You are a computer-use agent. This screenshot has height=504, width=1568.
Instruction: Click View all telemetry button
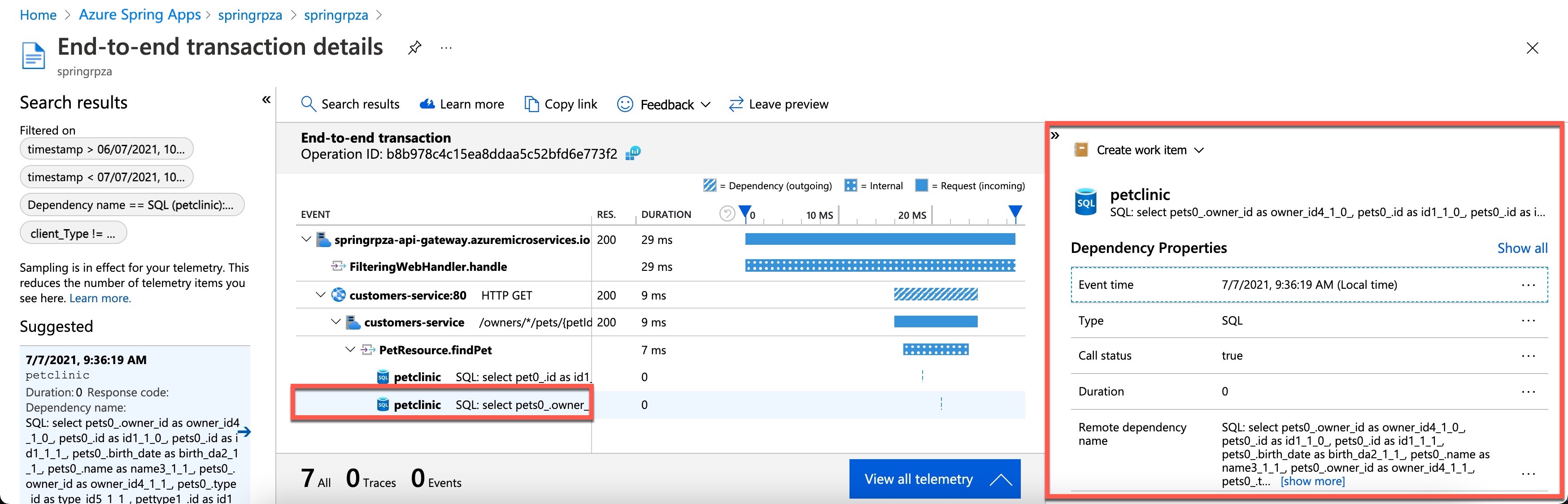coord(934,479)
